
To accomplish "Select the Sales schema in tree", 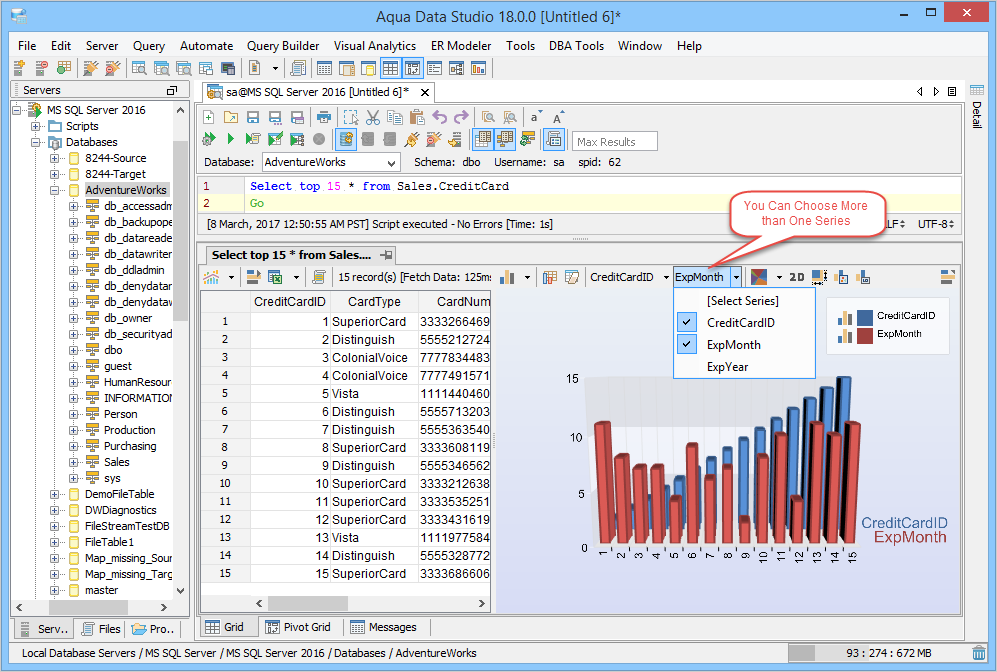I will pos(117,462).
